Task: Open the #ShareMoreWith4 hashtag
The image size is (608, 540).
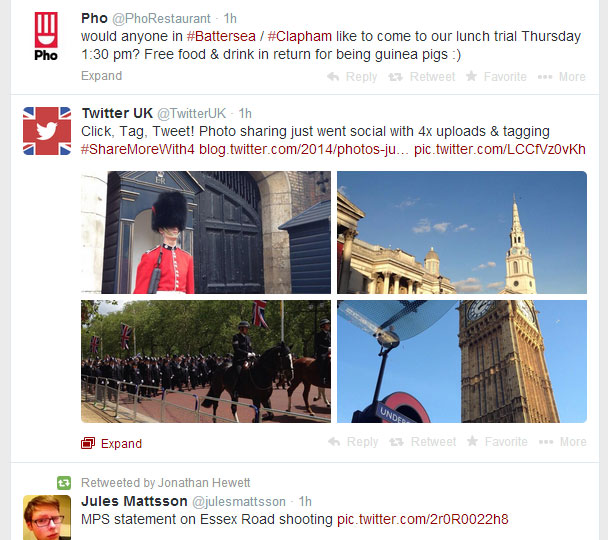Action: tap(138, 149)
